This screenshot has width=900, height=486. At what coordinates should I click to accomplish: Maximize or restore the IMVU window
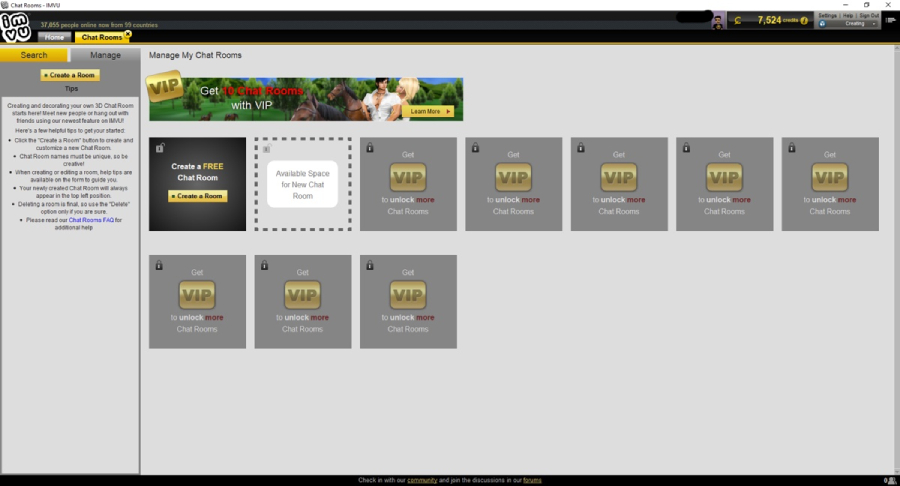point(867,5)
